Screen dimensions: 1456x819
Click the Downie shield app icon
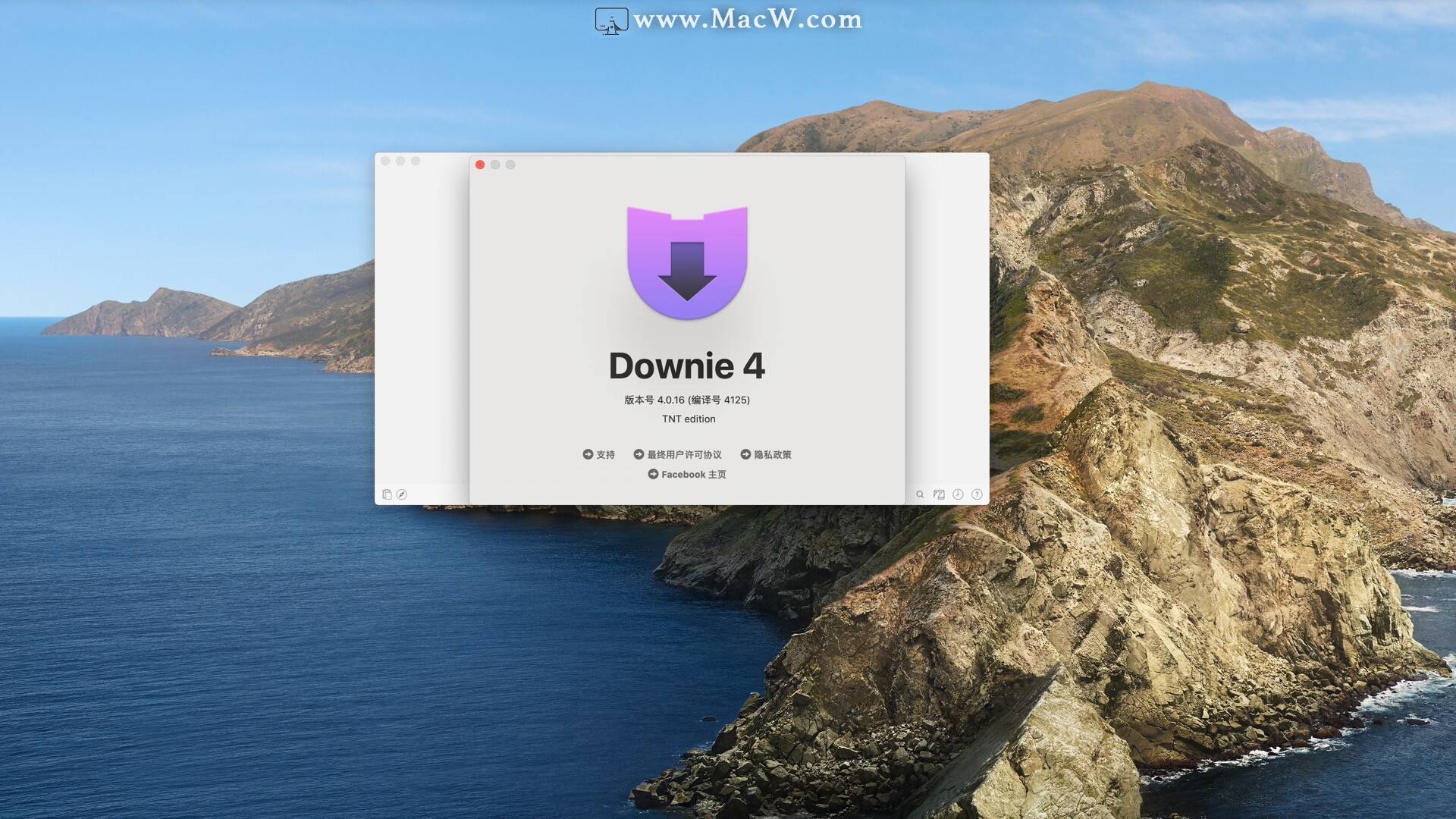coord(687,262)
